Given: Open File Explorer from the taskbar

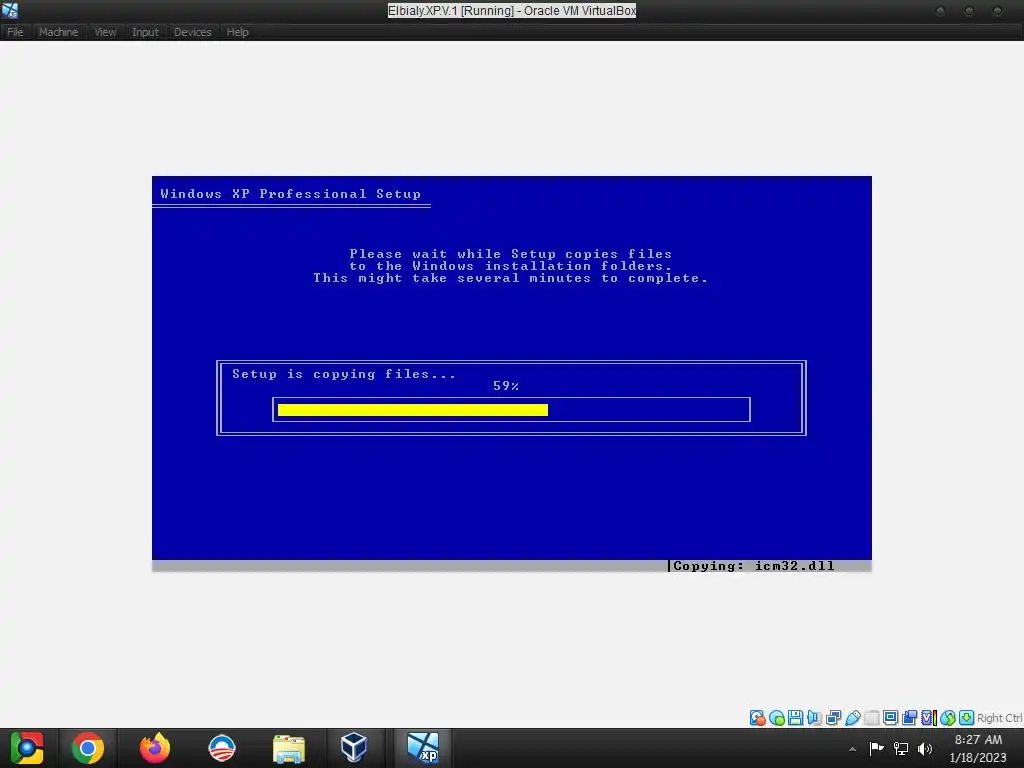Looking at the screenshot, I should [x=289, y=748].
